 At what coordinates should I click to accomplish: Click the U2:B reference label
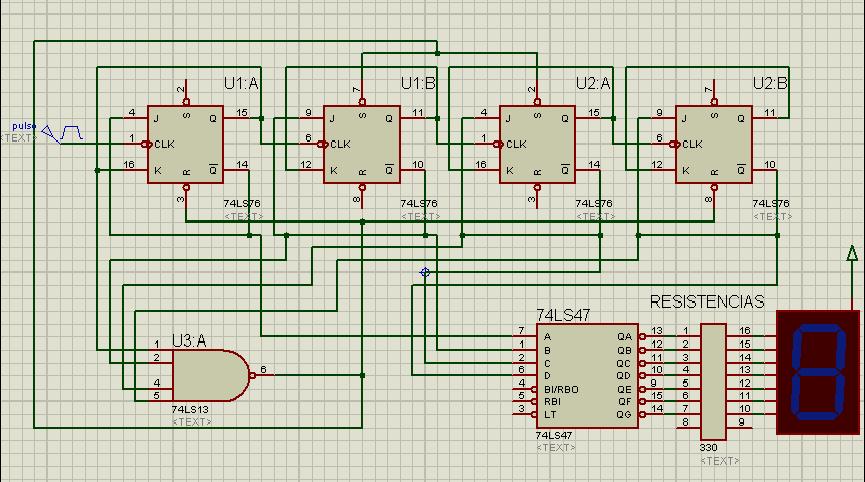pyautogui.click(x=770, y=83)
